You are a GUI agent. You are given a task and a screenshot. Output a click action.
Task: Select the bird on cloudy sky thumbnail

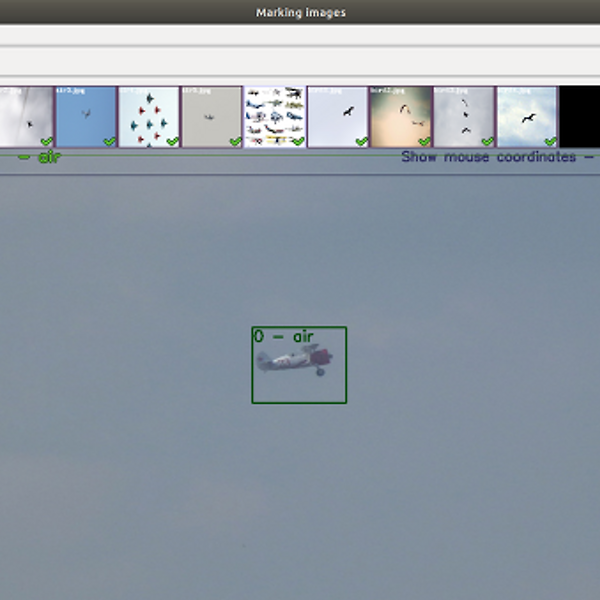[527, 117]
